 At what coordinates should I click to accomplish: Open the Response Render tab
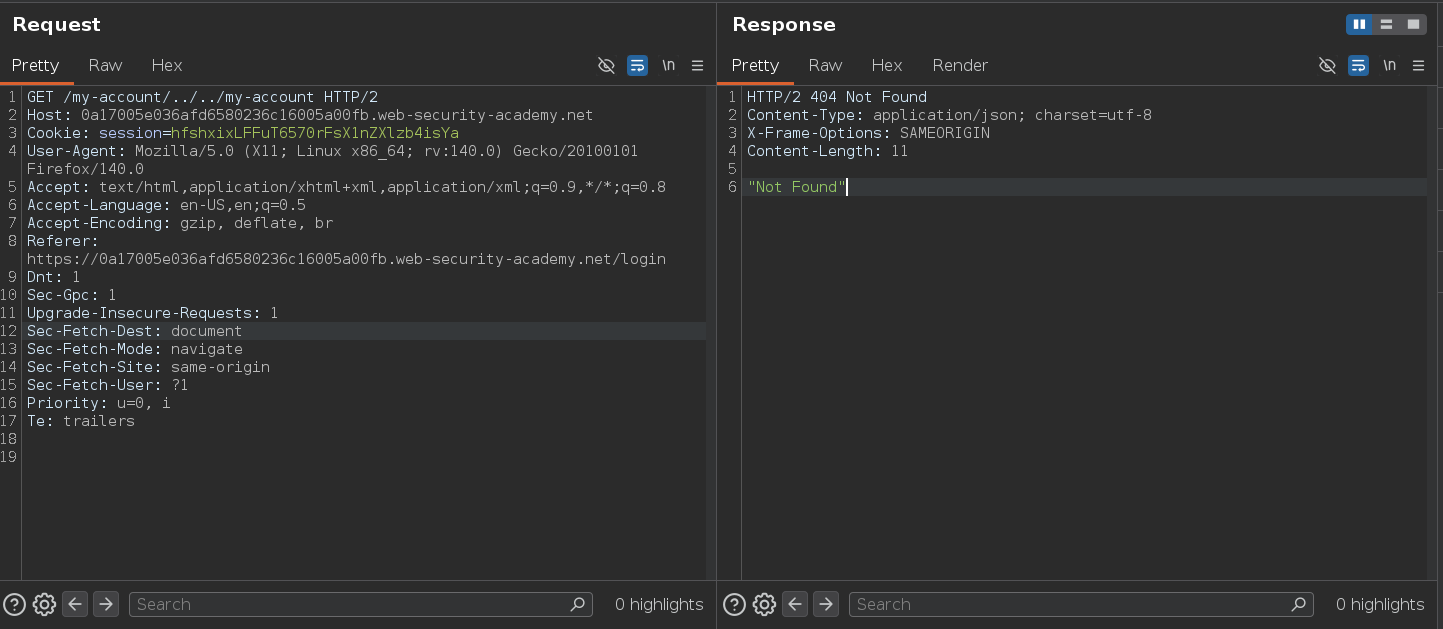[960, 65]
